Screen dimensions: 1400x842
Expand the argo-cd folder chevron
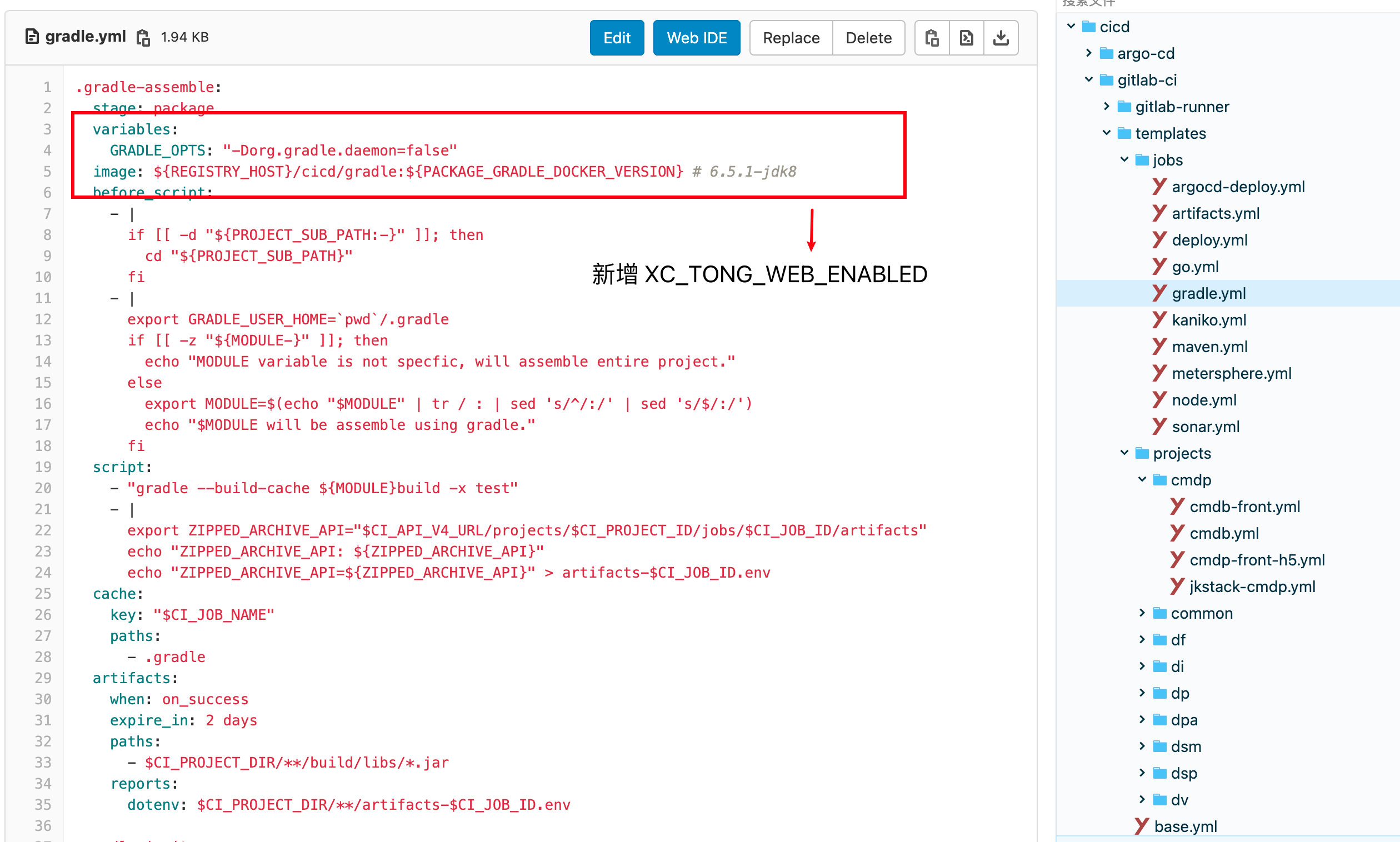pos(1088,53)
